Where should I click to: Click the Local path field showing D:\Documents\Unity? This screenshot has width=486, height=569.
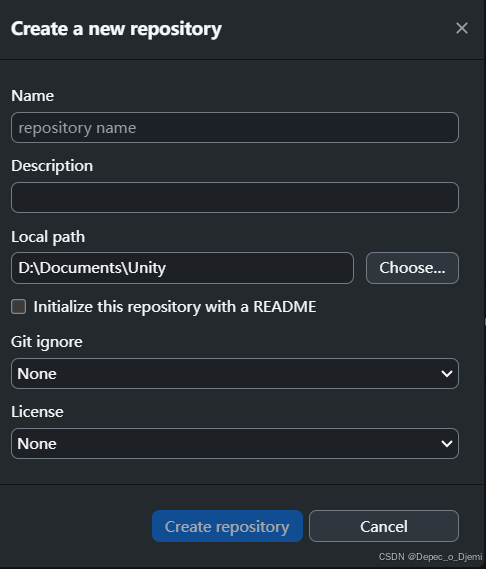tap(182, 268)
